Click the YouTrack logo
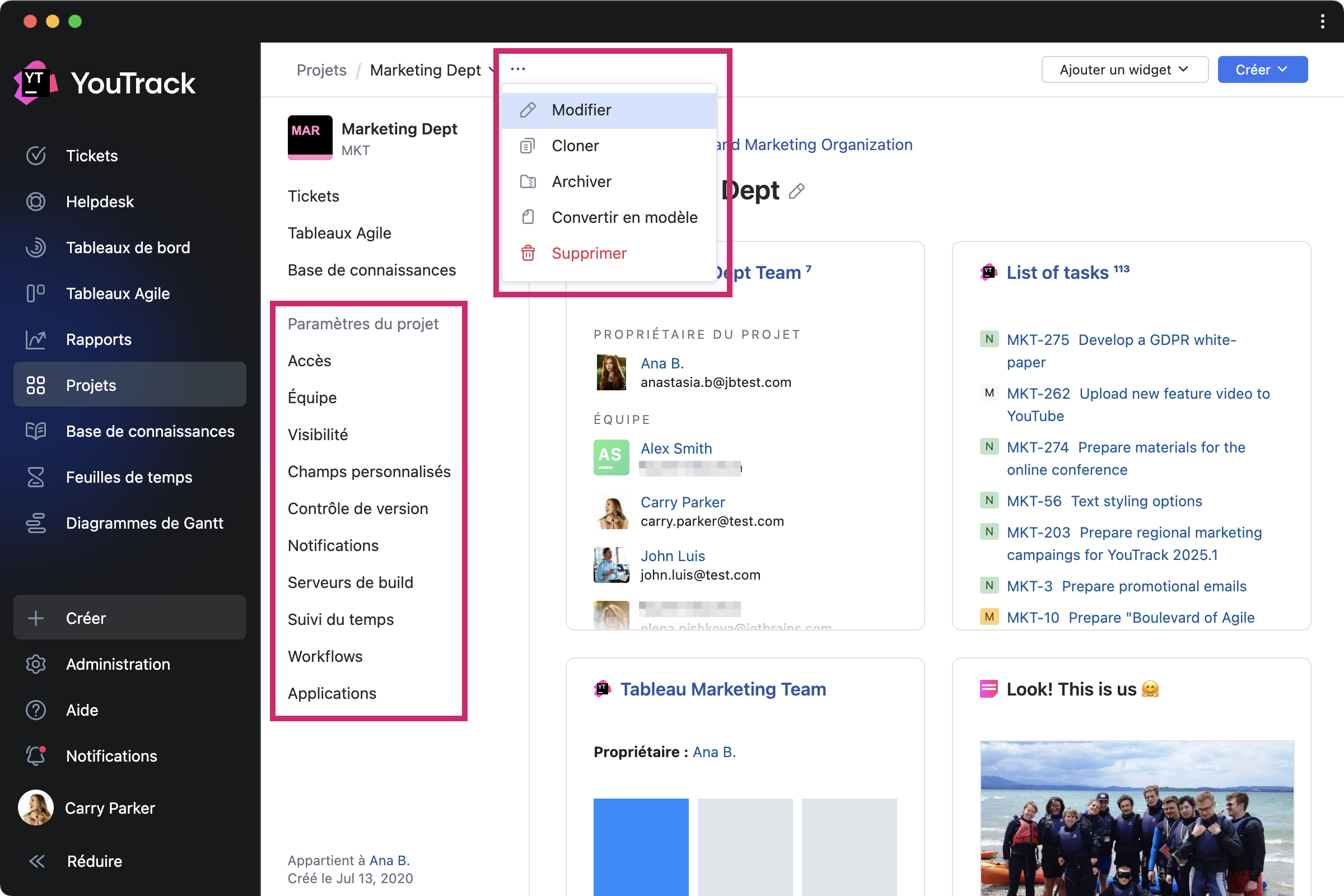This screenshot has width=1344, height=896. coord(105,83)
